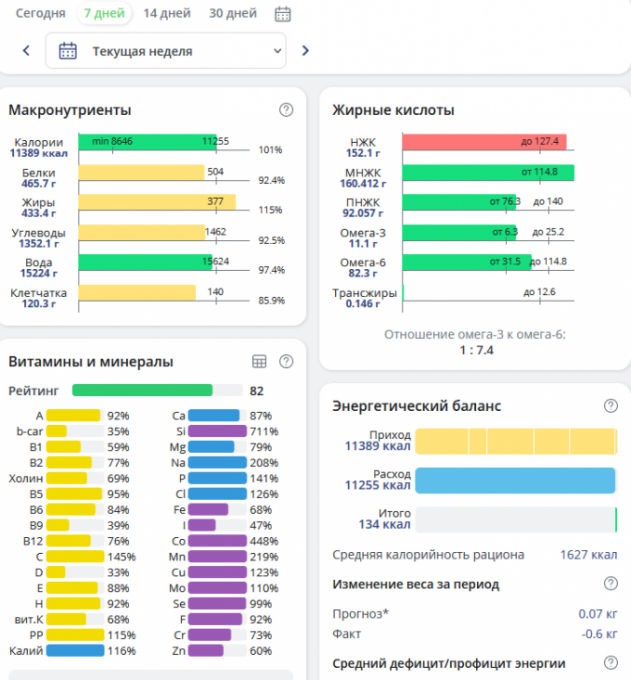The width and height of the screenshot is (631, 680).
Task: Click the blue Расход energy bar
Action: (514, 481)
